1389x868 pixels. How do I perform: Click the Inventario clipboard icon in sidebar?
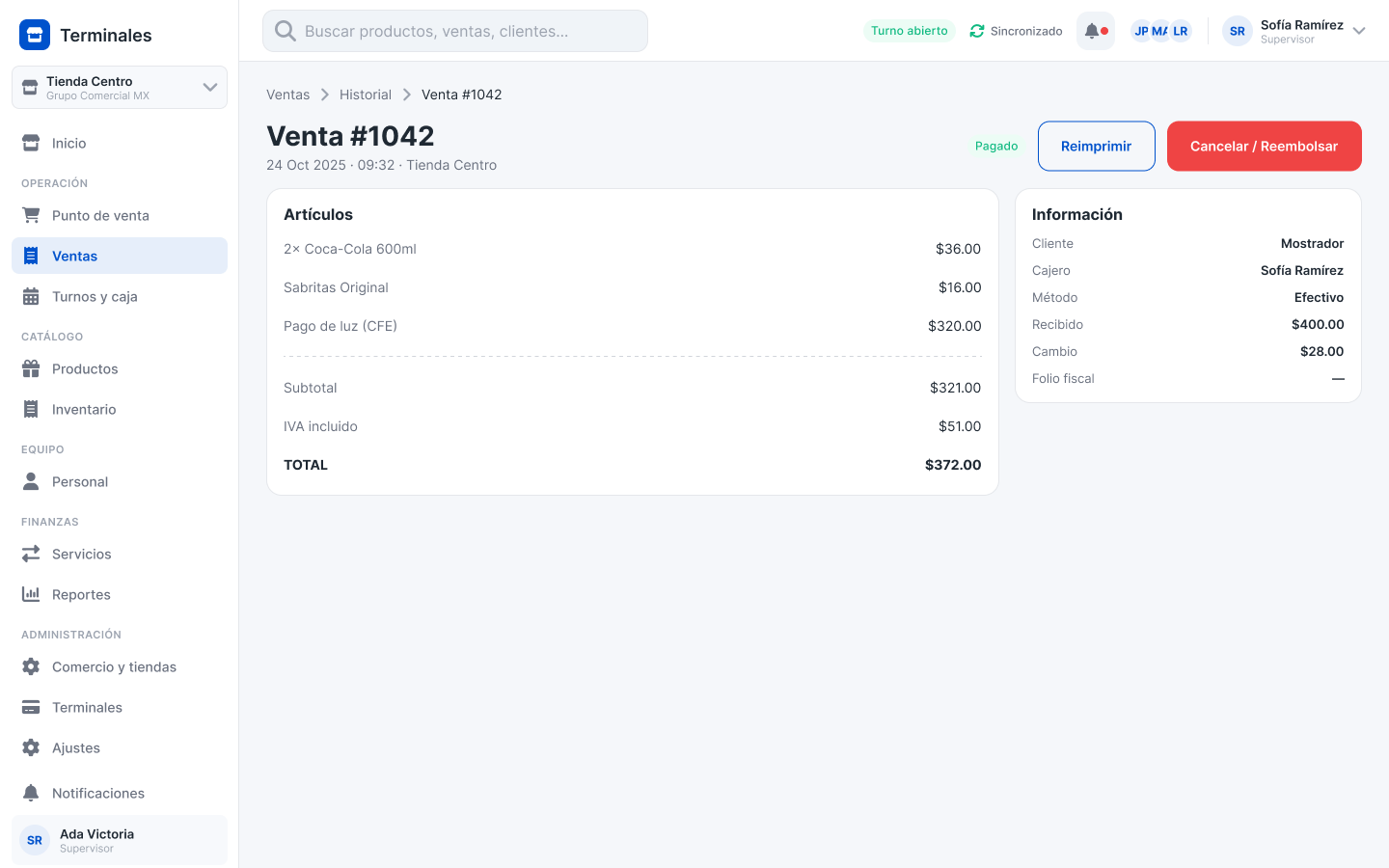(31, 409)
